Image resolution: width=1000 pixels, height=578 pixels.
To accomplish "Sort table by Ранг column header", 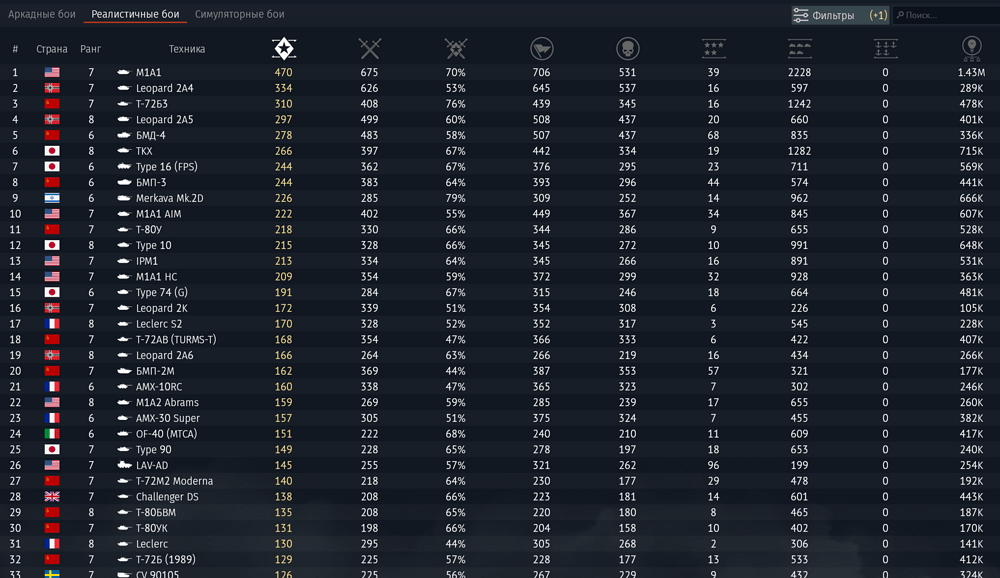I will tap(91, 49).
